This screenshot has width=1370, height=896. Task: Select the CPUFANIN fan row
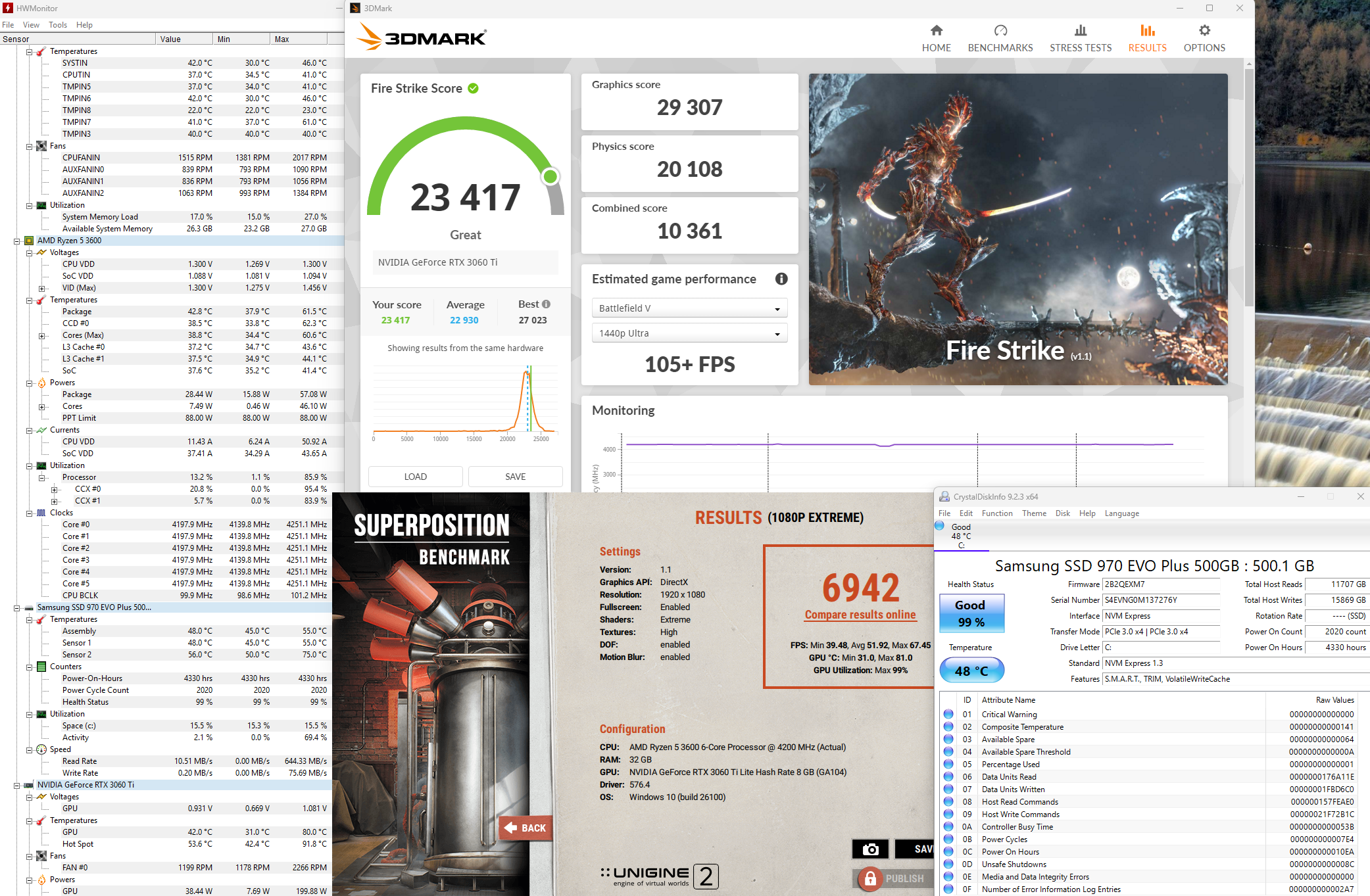coord(172,158)
